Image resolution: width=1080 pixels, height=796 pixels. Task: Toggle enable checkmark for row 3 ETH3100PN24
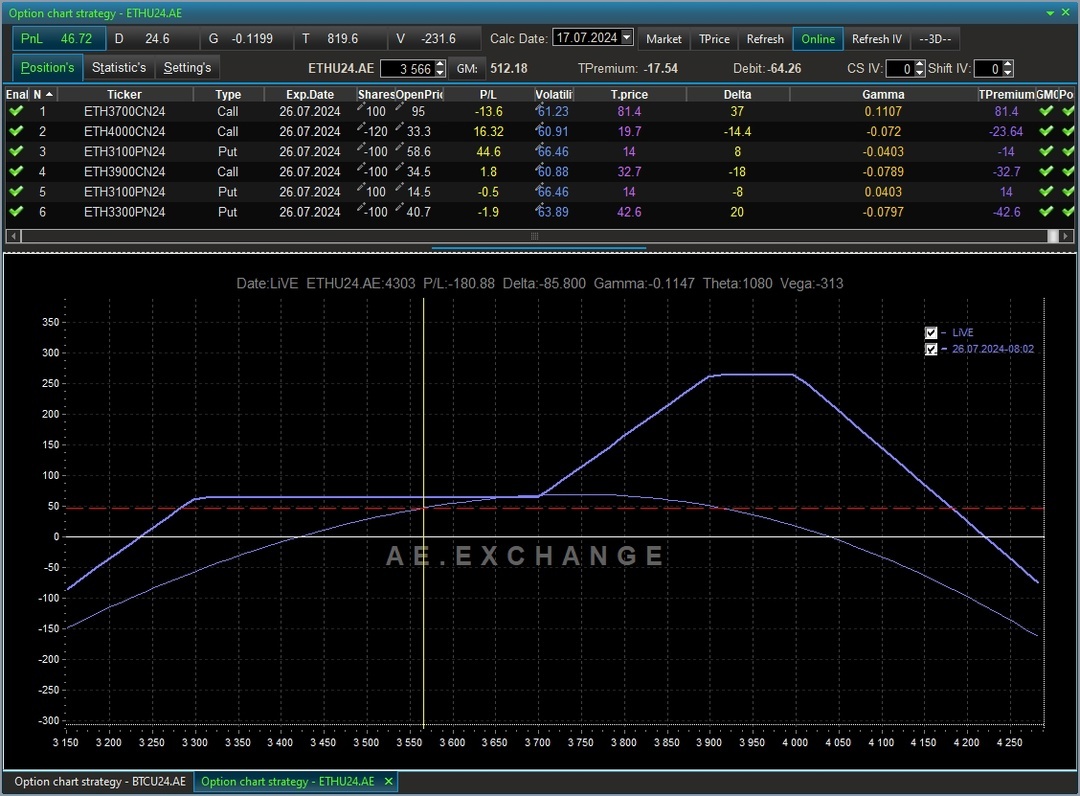tap(16, 151)
